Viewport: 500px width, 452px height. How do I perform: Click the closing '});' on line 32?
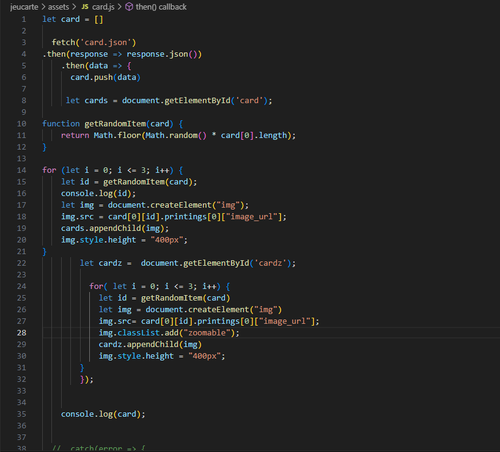point(87,379)
